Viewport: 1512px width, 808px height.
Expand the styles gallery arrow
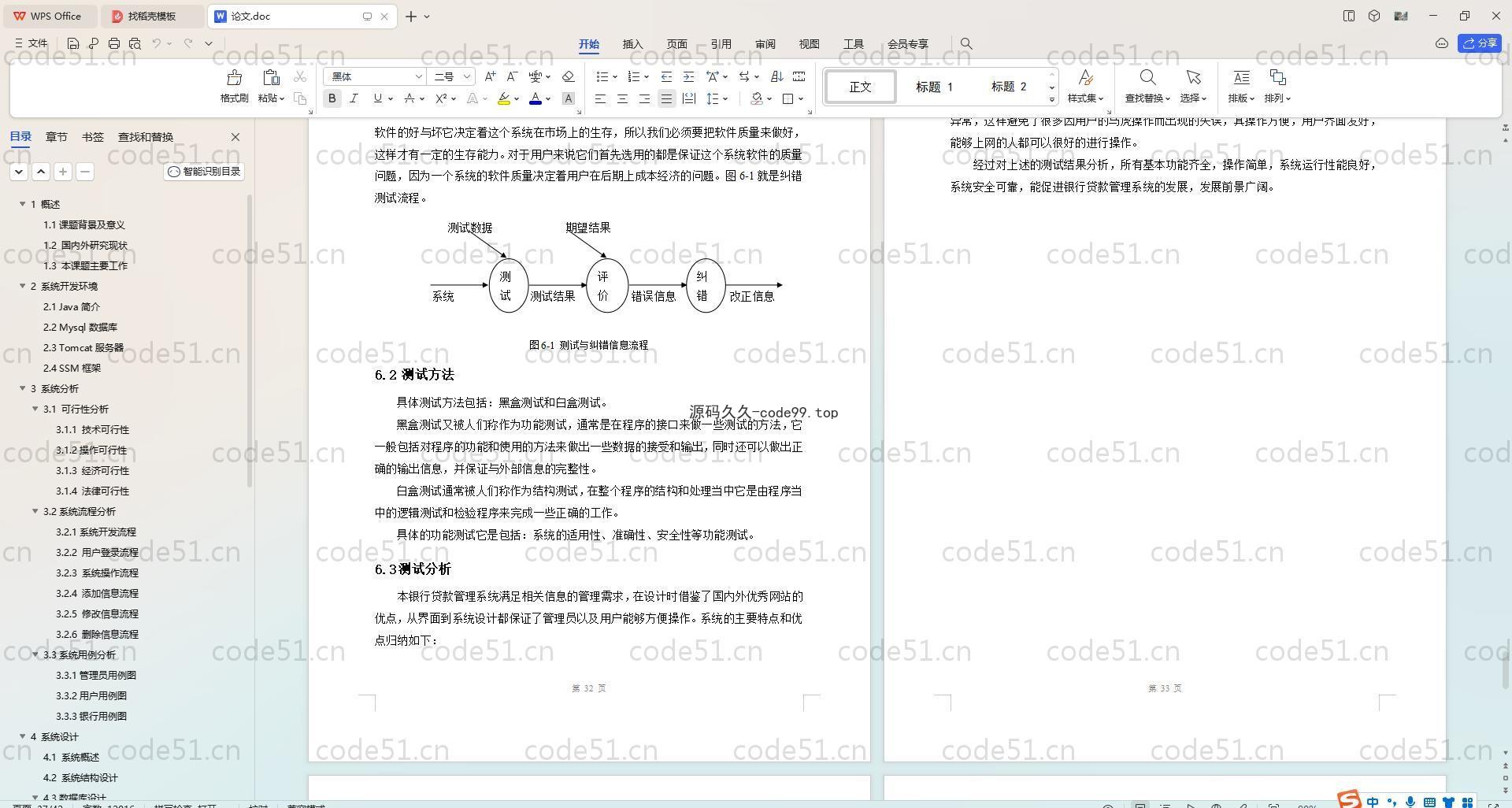pyautogui.click(x=1052, y=99)
